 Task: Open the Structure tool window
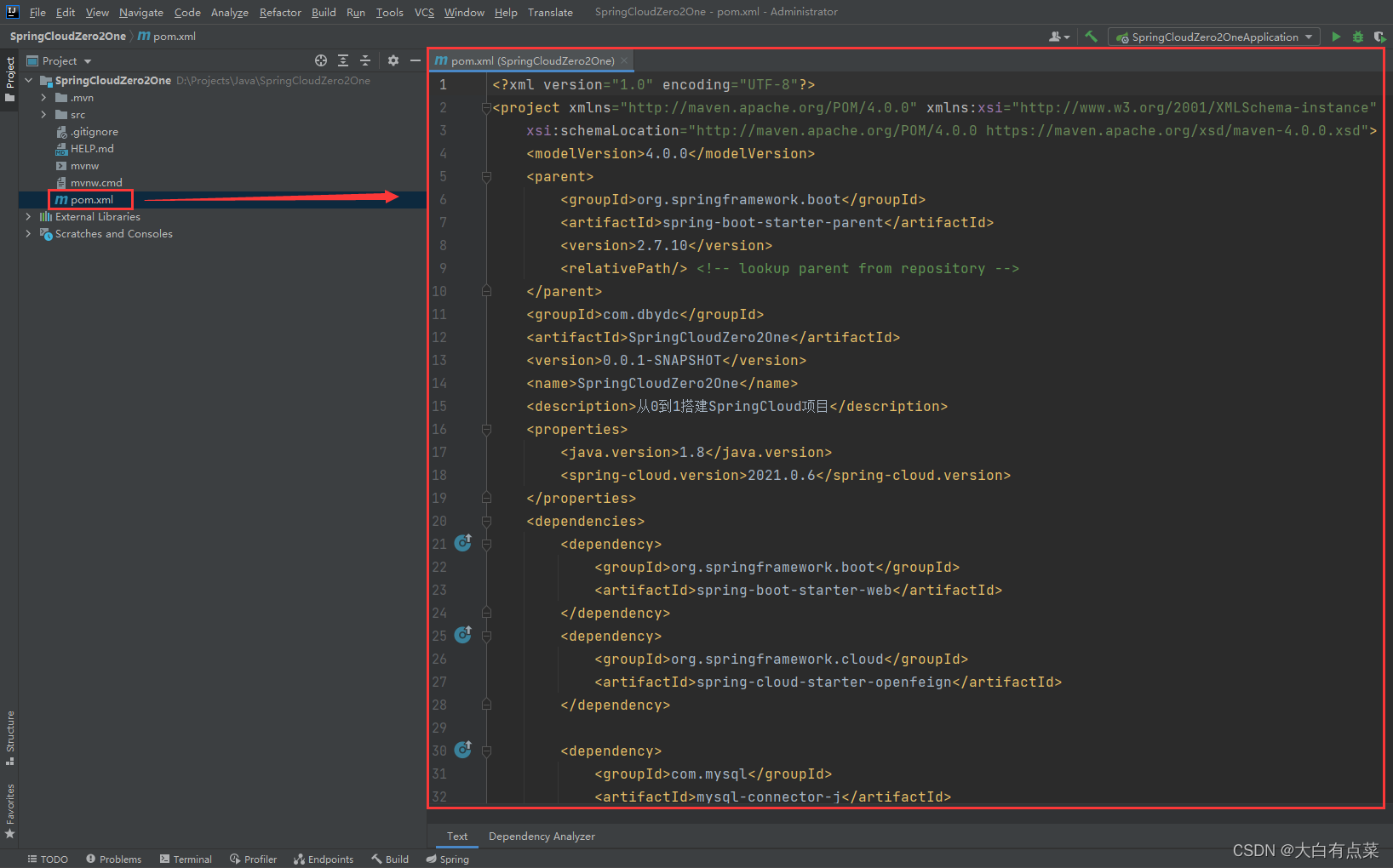click(x=10, y=737)
